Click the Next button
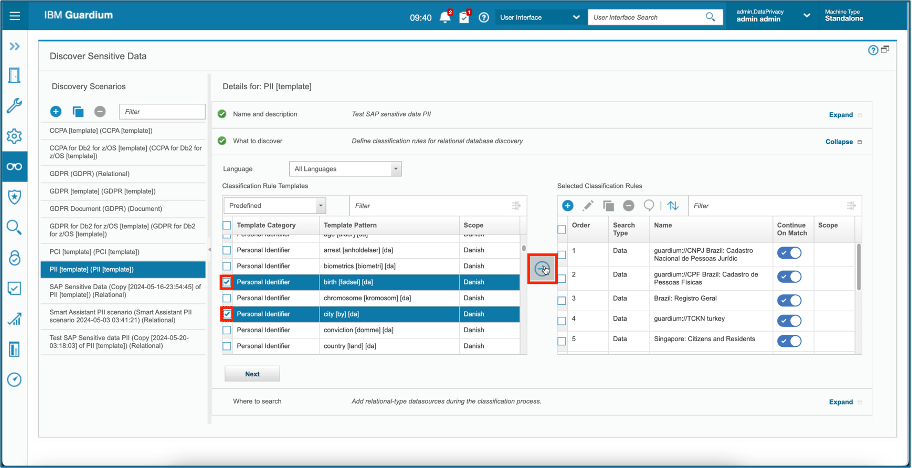912x468 pixels. (x=252, y=374)
